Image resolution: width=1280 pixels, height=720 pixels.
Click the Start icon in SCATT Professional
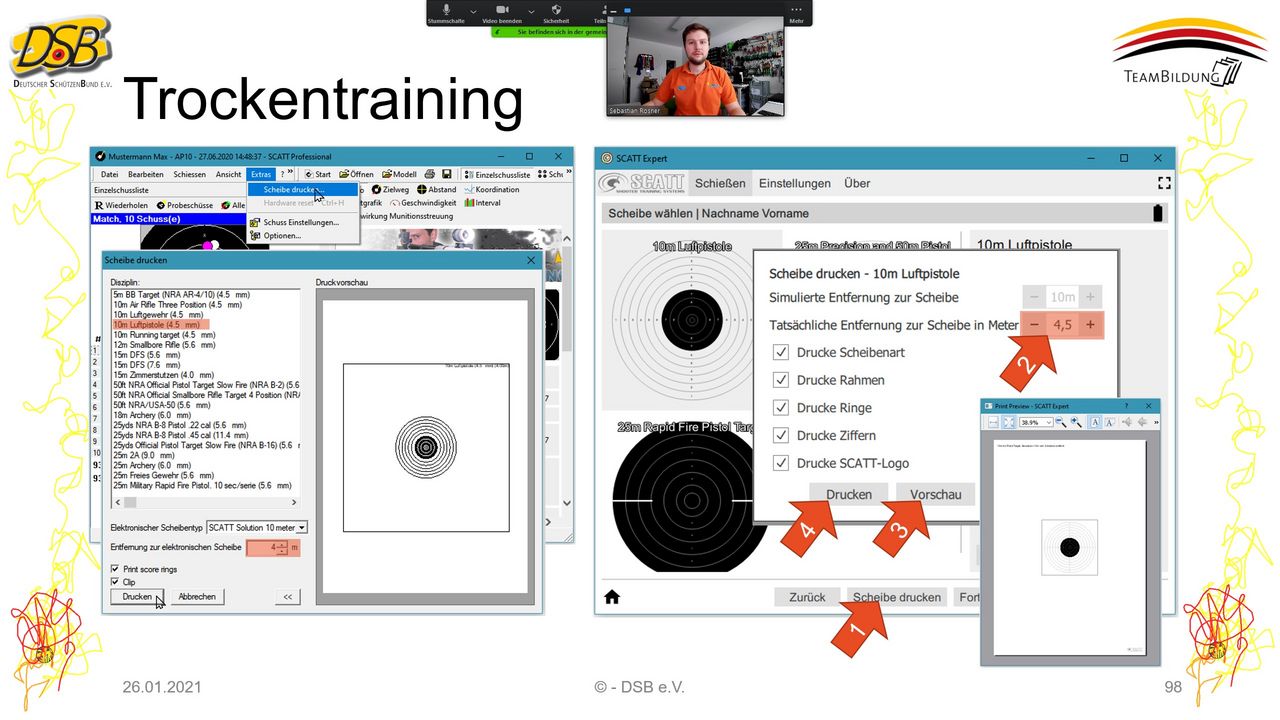pyautogui.click(x=309, y=174)
